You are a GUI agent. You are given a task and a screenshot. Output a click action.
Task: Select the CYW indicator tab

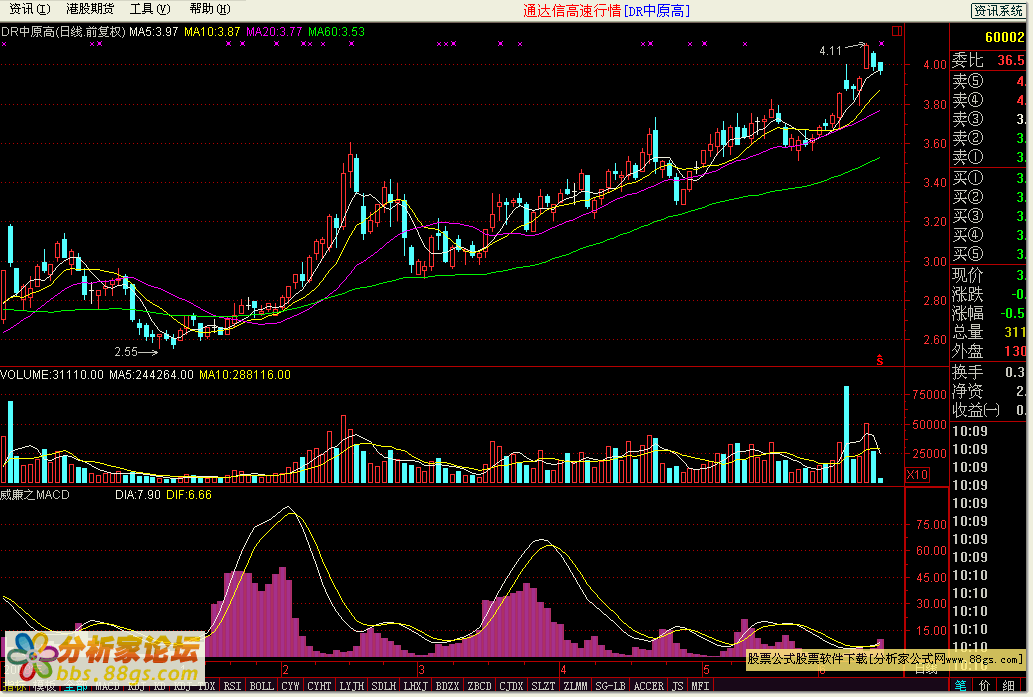[x=291, y=686]
